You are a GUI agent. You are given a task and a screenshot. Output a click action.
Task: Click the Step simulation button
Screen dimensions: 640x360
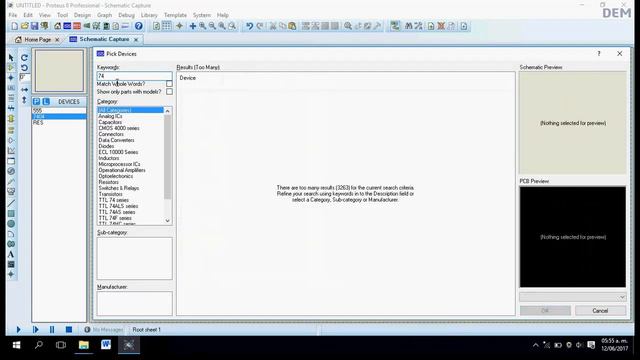click(x=36, y=329)
